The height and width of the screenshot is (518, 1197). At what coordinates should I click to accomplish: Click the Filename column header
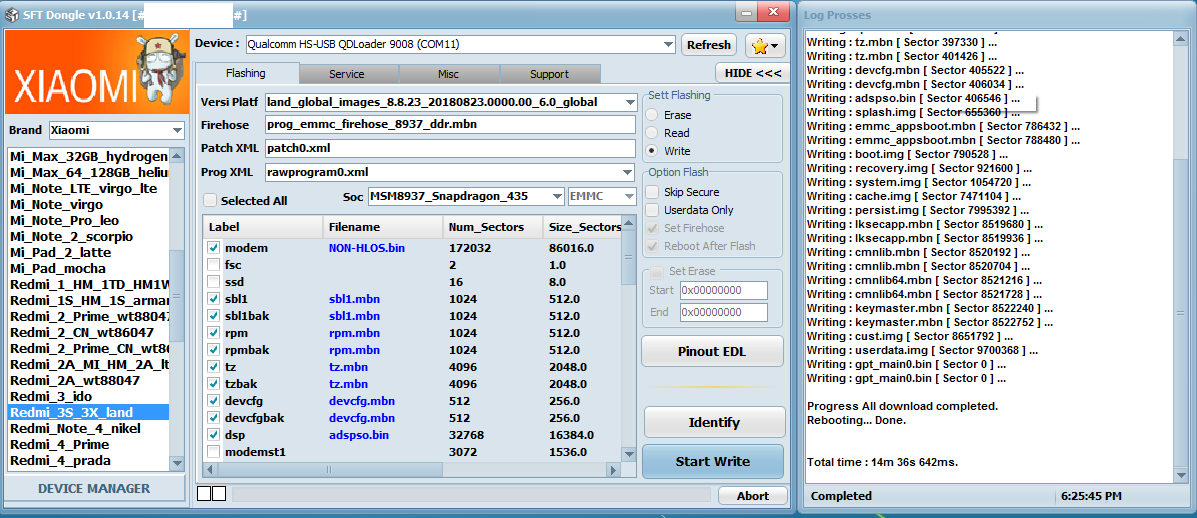click(x=383, y=227)
